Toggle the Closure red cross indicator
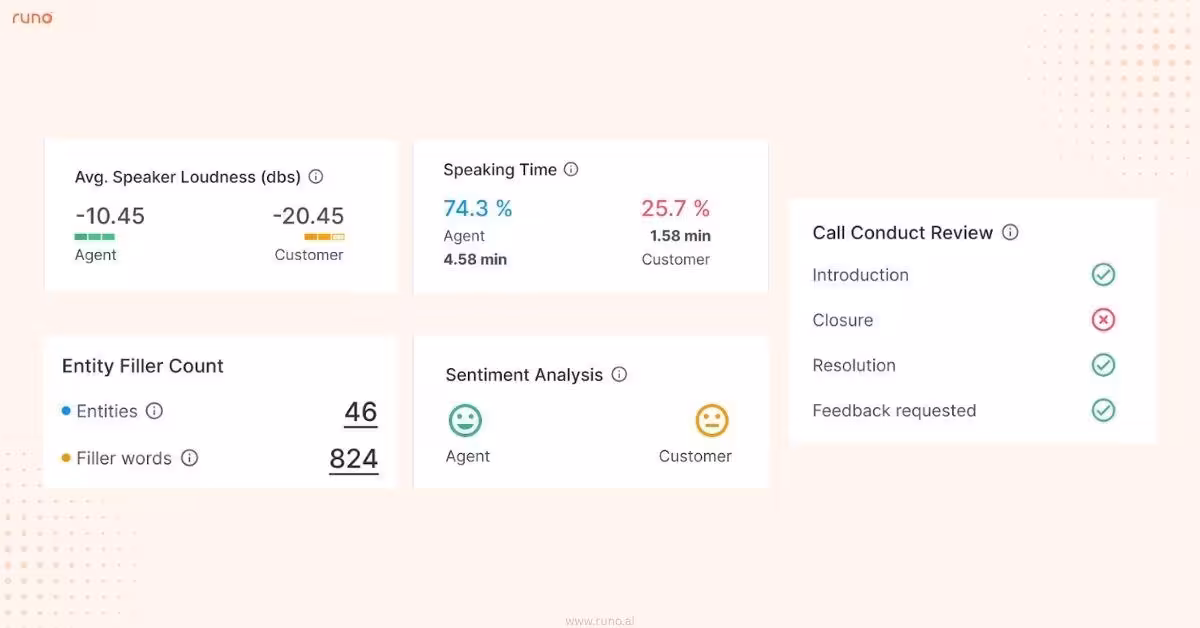Viewport: 1200px width, 628px height. [x=1104, y=319]
